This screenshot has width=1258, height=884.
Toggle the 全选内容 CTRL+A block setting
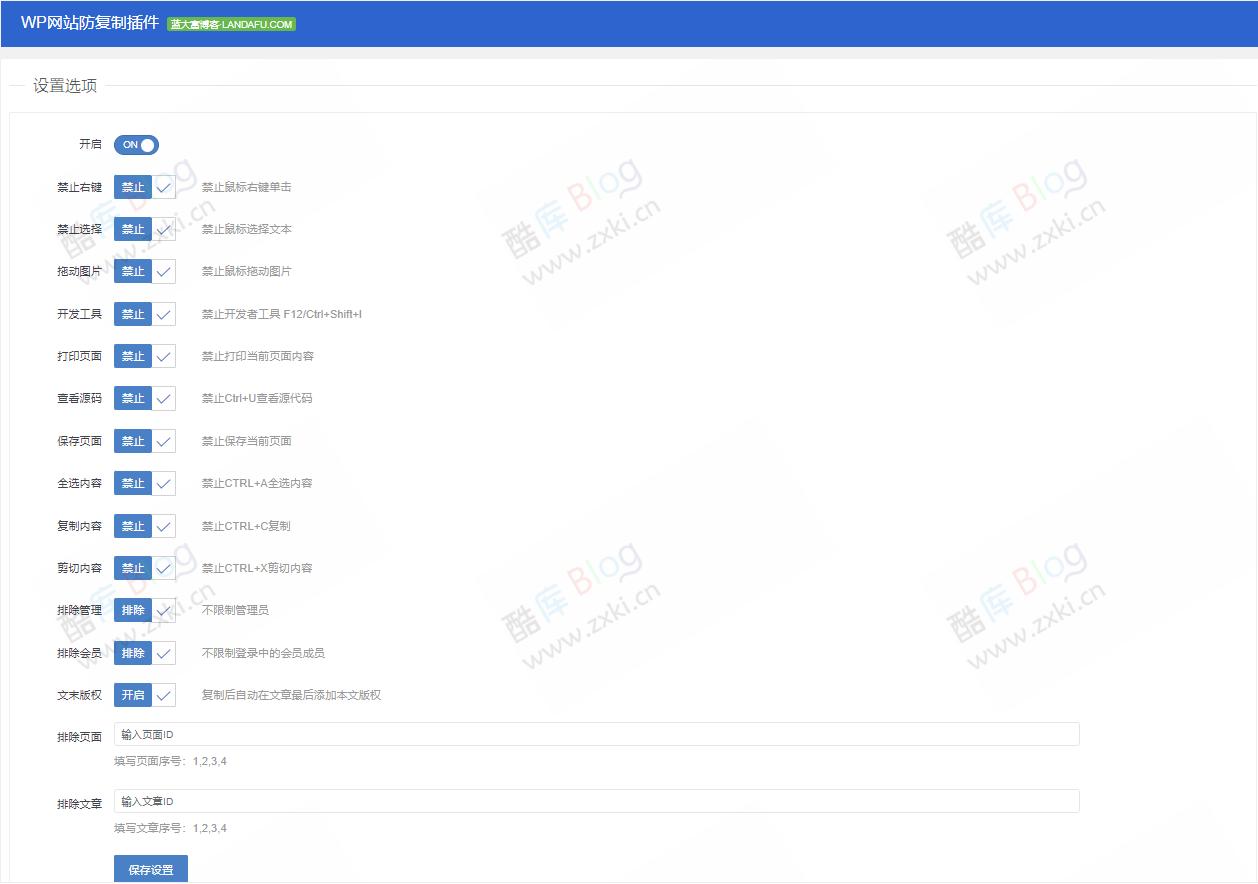pos(144,483)
